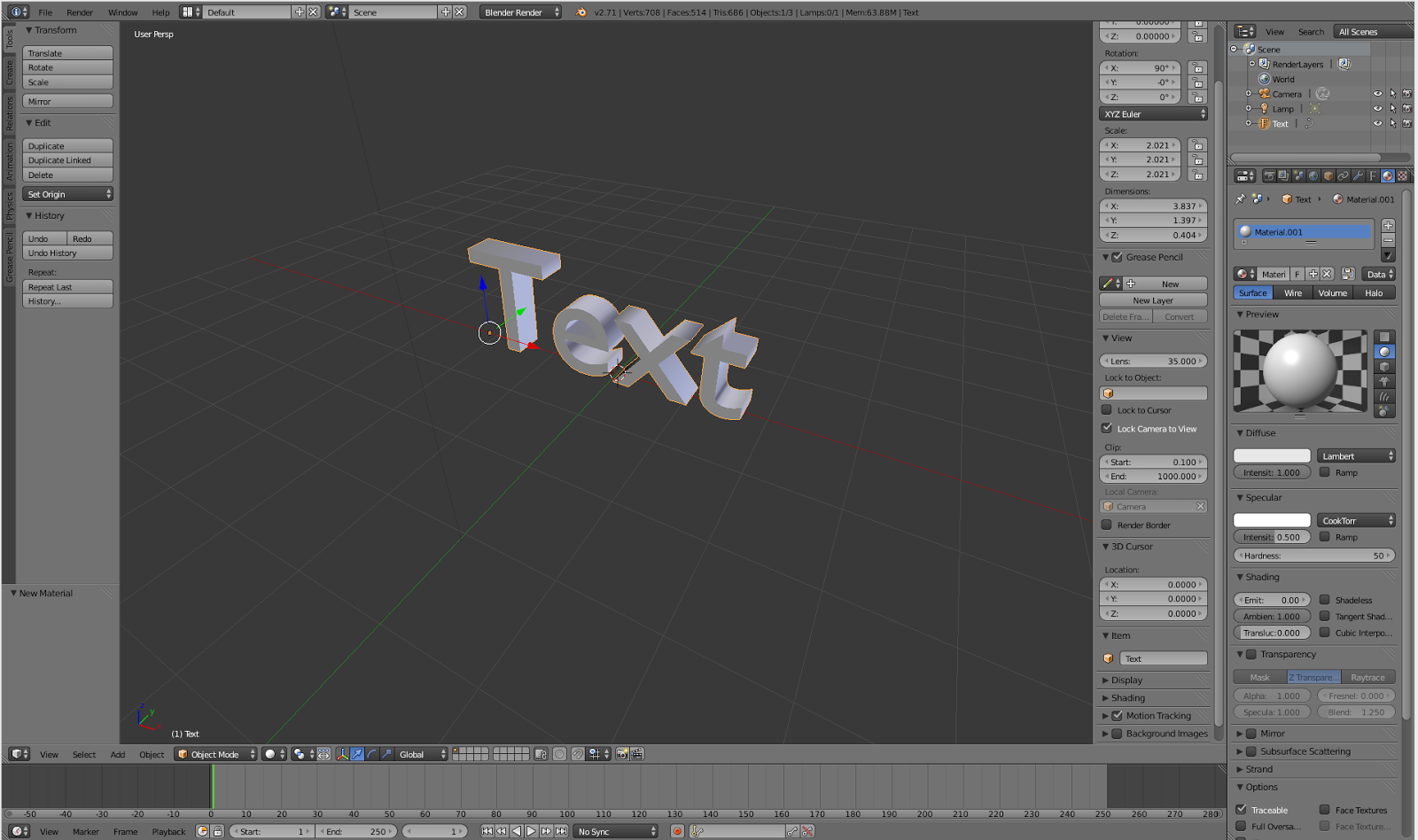Toggle lock on X scale value

1198,145
